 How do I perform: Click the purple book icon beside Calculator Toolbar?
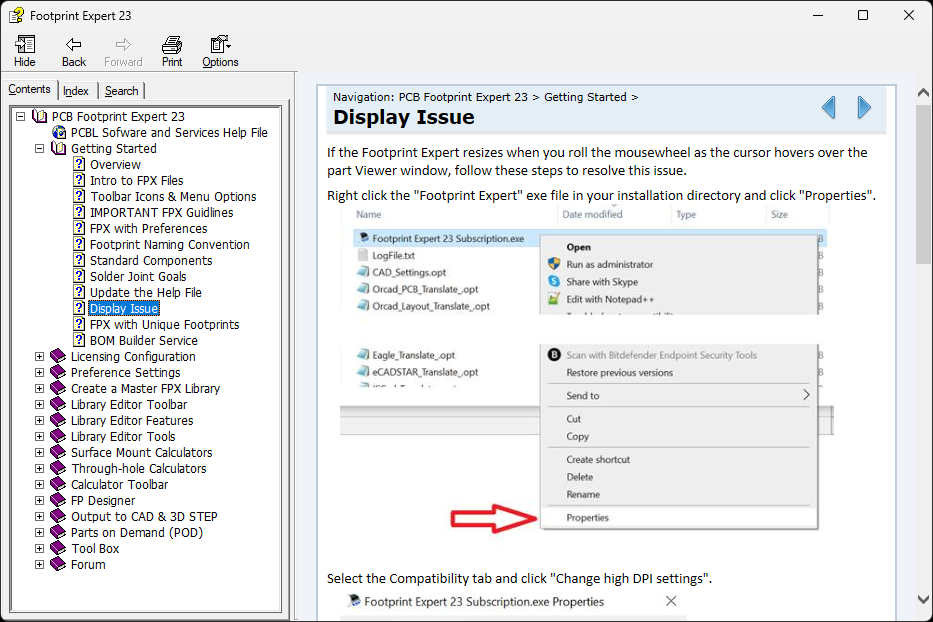pos(58,484)
